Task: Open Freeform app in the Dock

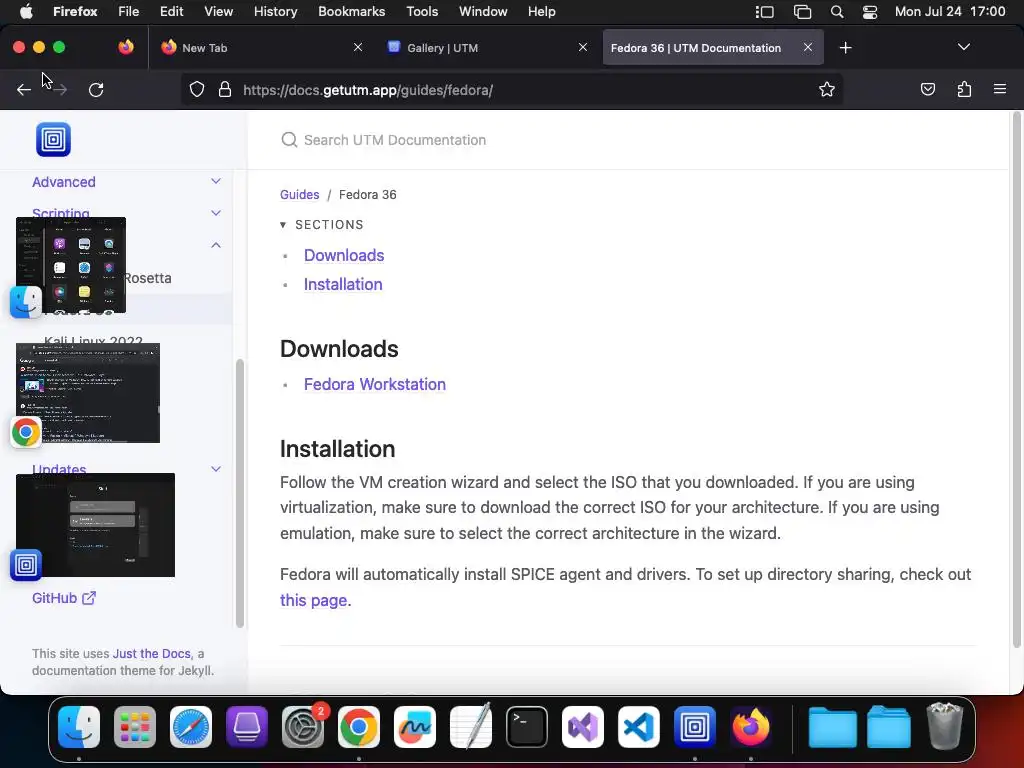Action: tap(415, 727)
